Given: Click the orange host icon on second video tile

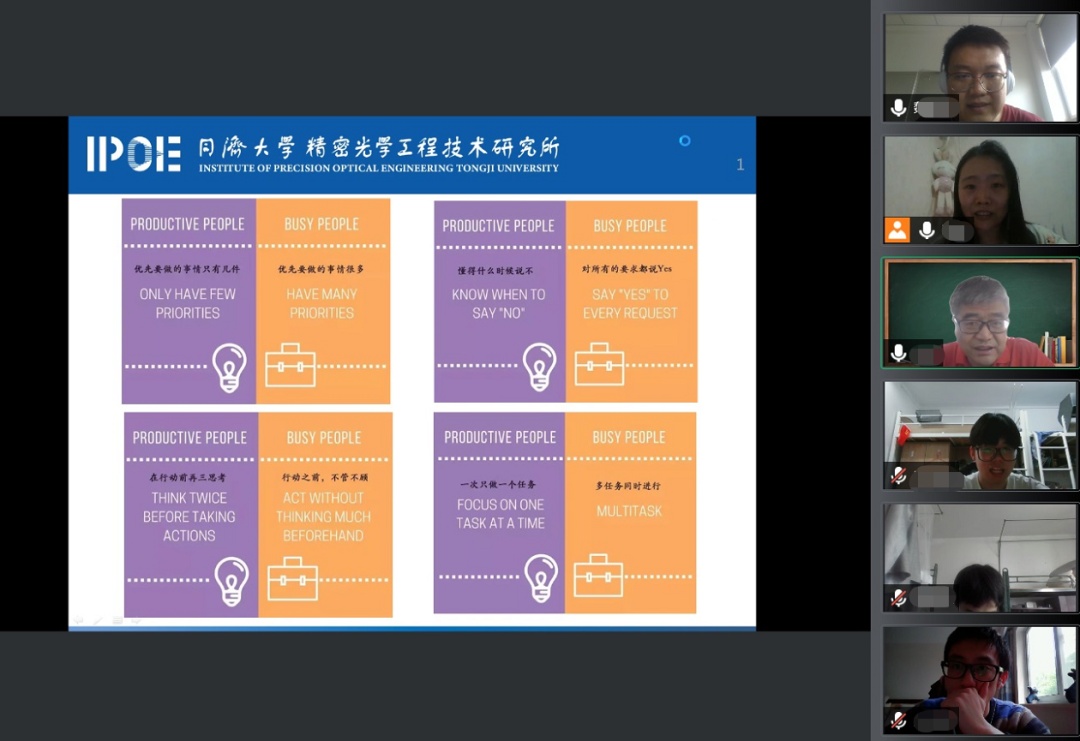Looking at the screenshot, I should pyautogui.click(x=897, y=230).
